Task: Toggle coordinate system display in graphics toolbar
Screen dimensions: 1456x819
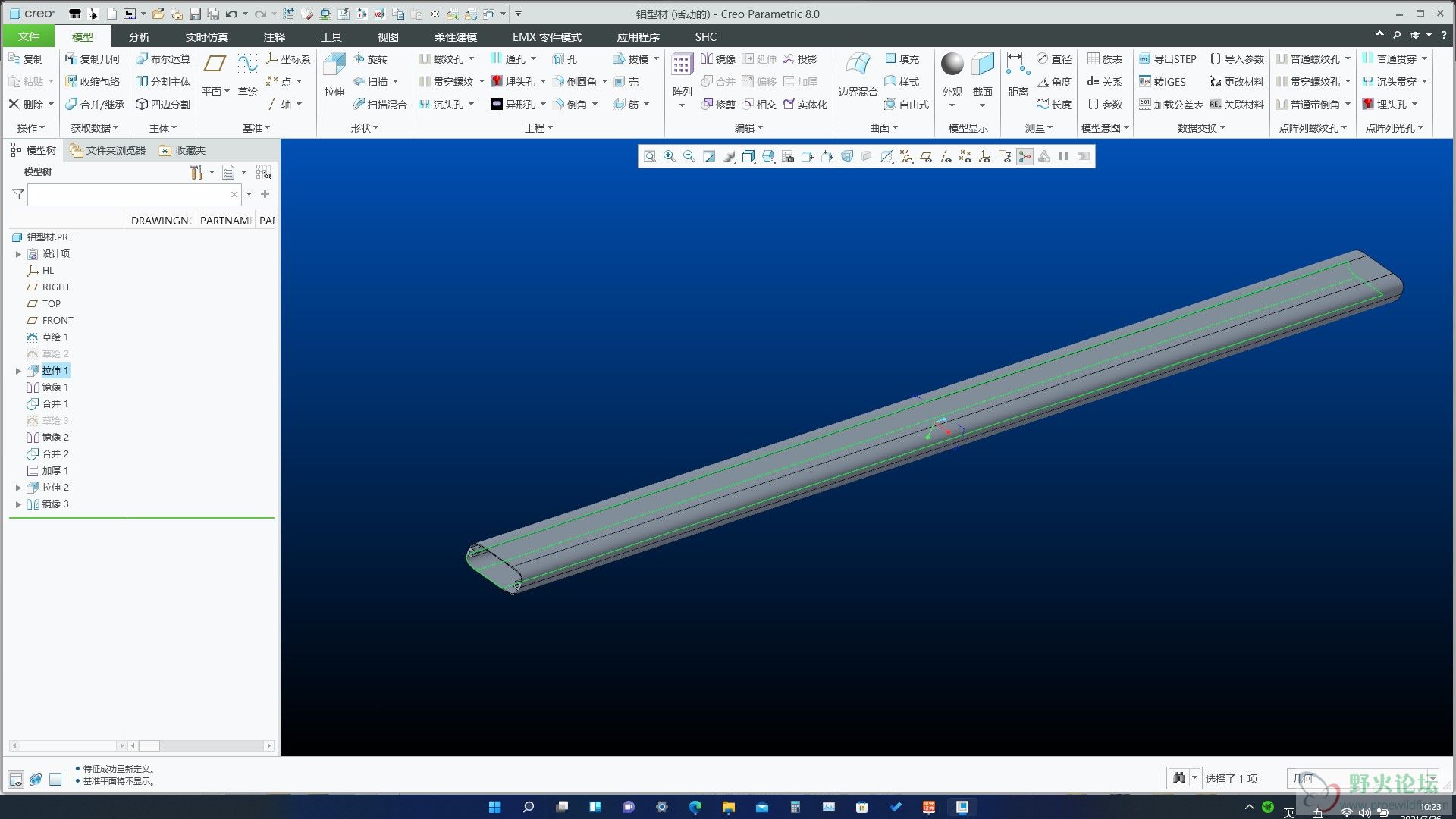Action: pos(985,157)
